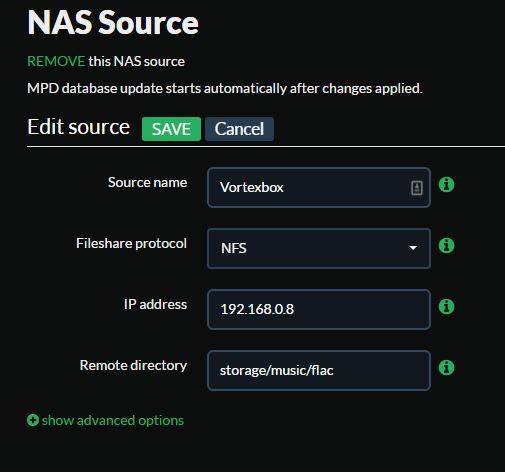
Task: Open the Fileshare protocol NFS dropdown
Action: point(319,248)
